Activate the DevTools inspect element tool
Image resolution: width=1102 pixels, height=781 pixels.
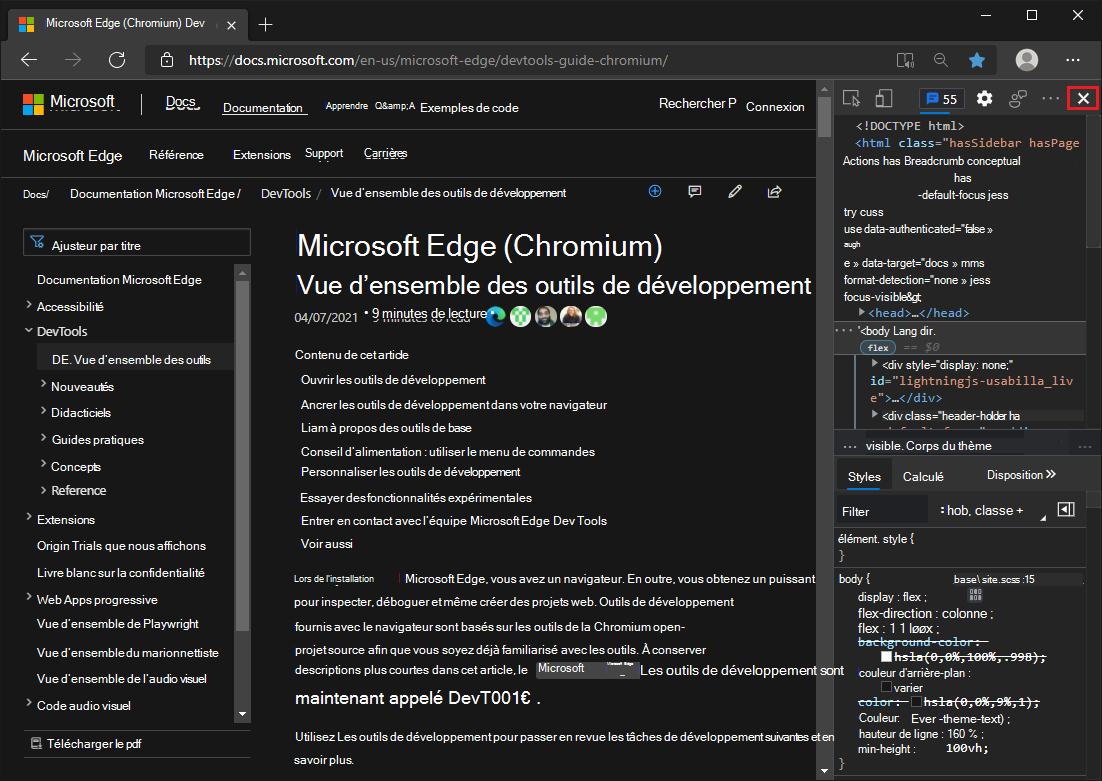(851, 98)
